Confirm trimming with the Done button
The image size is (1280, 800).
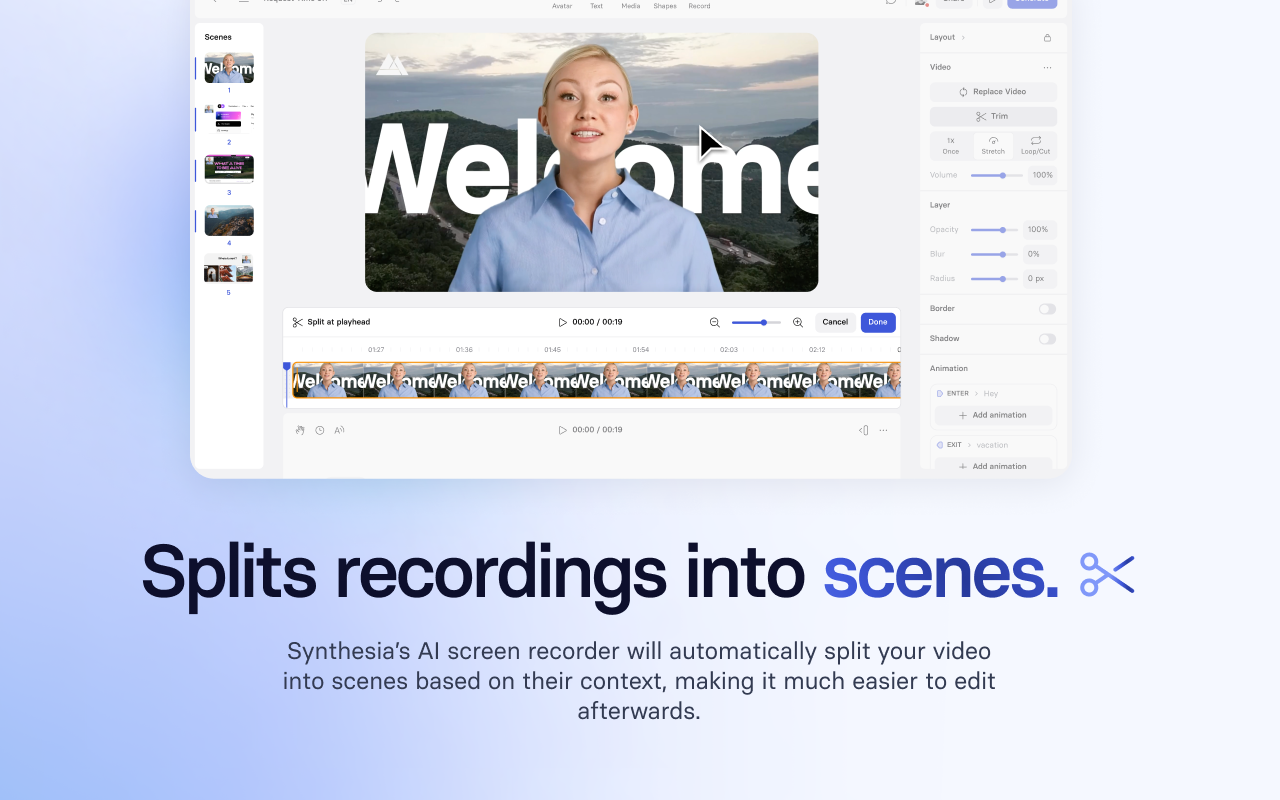point(878,322)
